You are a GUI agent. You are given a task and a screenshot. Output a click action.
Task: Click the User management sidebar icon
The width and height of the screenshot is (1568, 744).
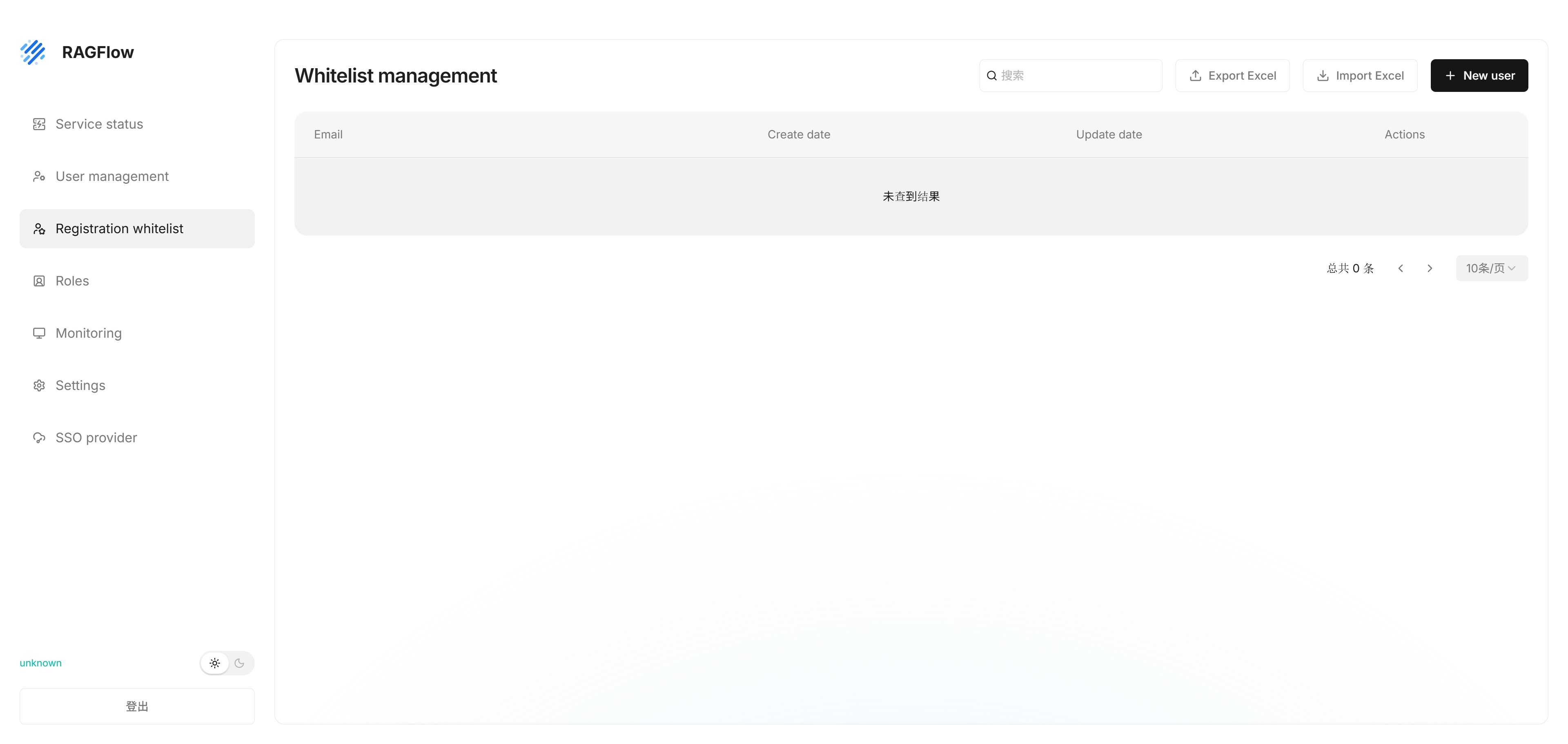(x=39, y=176)
